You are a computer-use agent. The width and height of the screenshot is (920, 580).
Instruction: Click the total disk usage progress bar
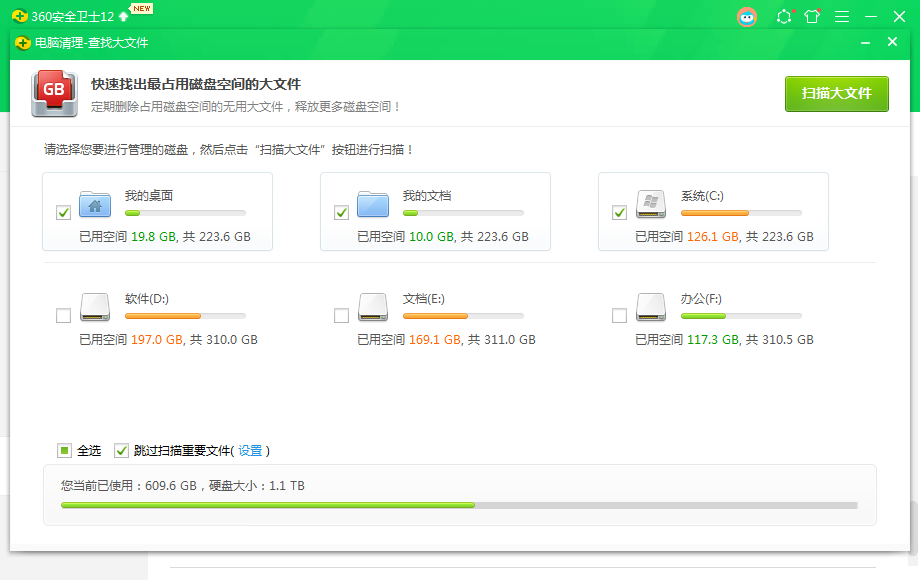tap(459, 505)
